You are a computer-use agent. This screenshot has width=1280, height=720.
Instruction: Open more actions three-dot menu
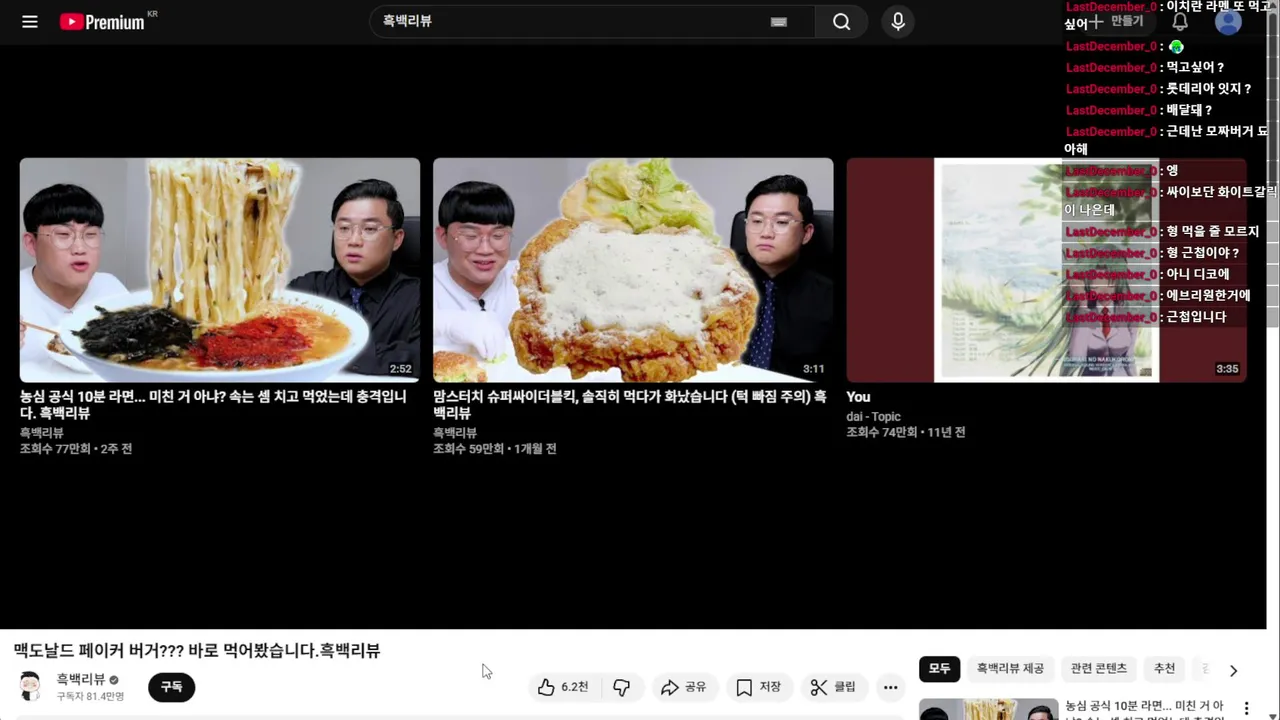click(x=890, y=687)
